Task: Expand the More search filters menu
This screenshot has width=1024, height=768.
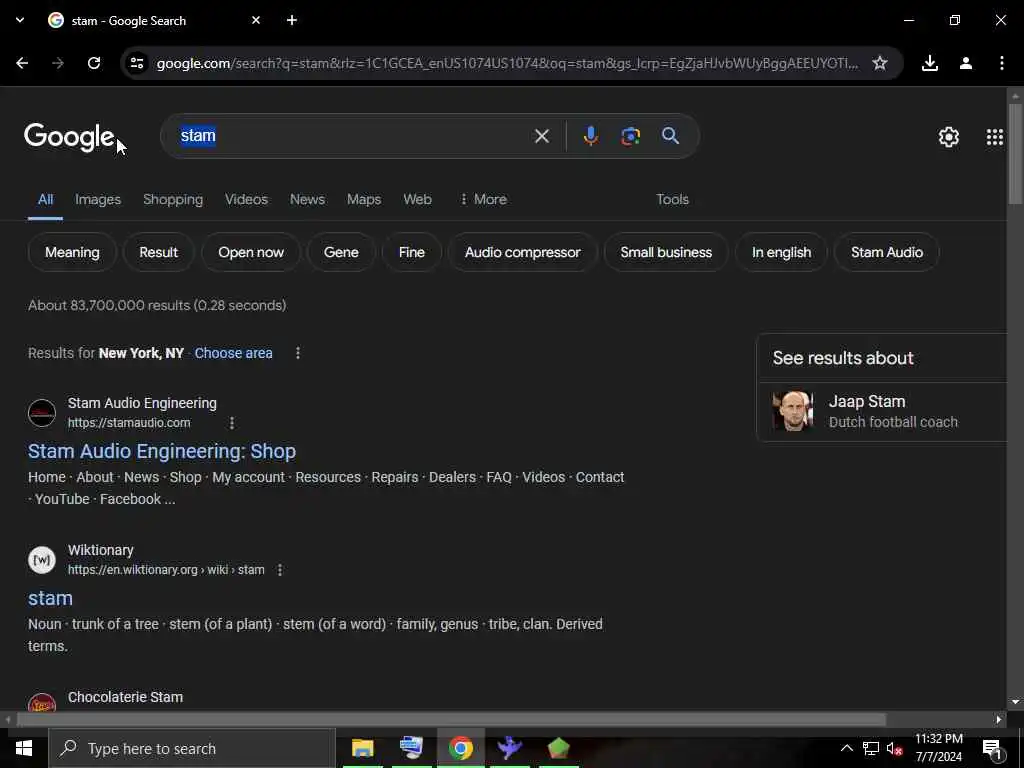Action: pyautogui.click(x=483, y=199)
